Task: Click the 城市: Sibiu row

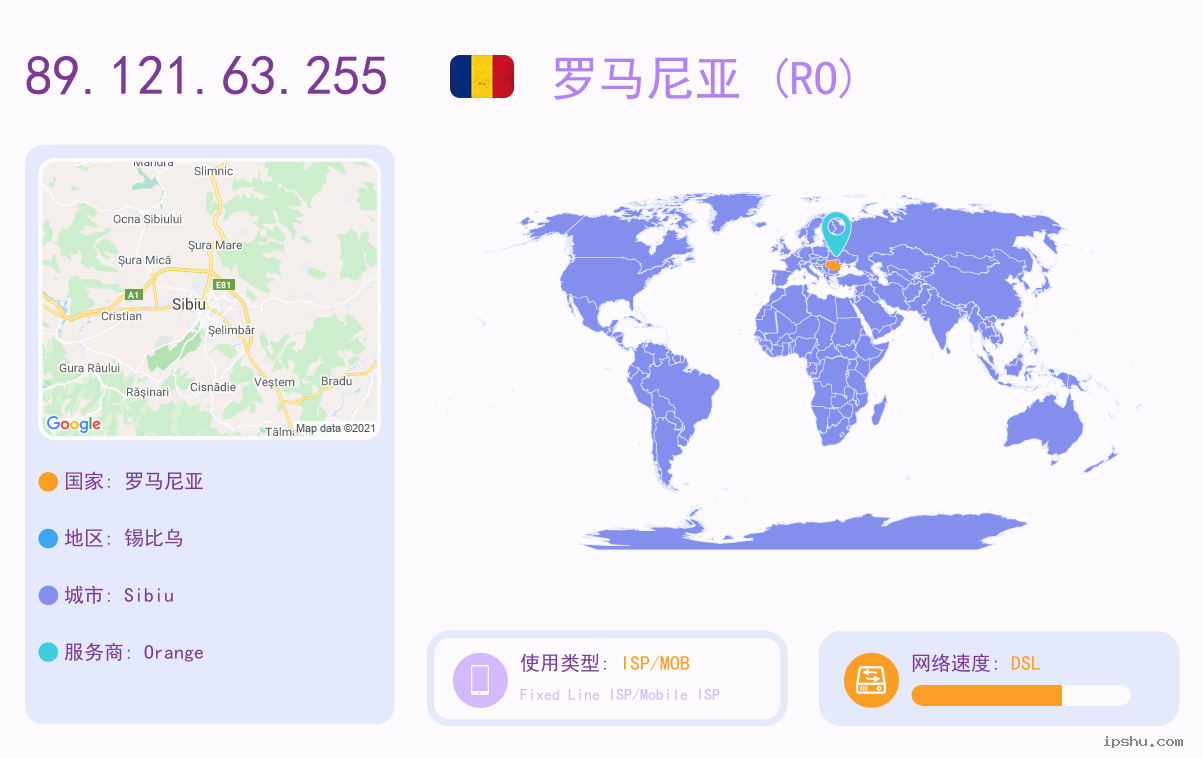Action: [107, 596]
